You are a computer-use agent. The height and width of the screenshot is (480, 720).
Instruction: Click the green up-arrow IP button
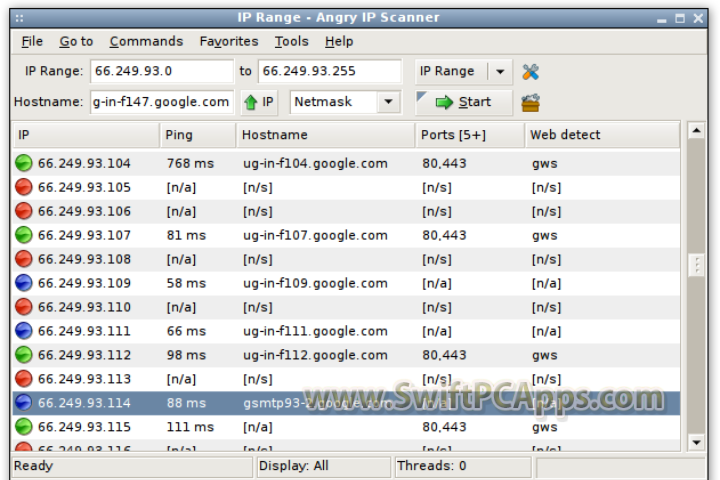point(259,102)
